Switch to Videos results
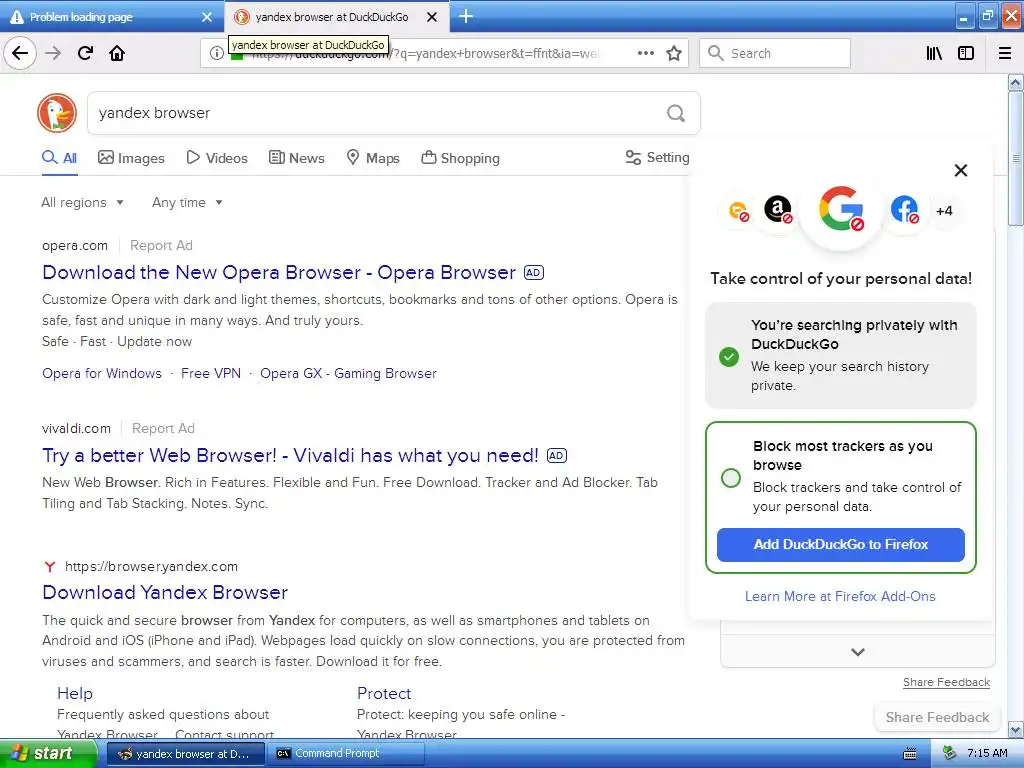Image resolution: width=1024 pixels, height=768 pixels. [217, 158]
